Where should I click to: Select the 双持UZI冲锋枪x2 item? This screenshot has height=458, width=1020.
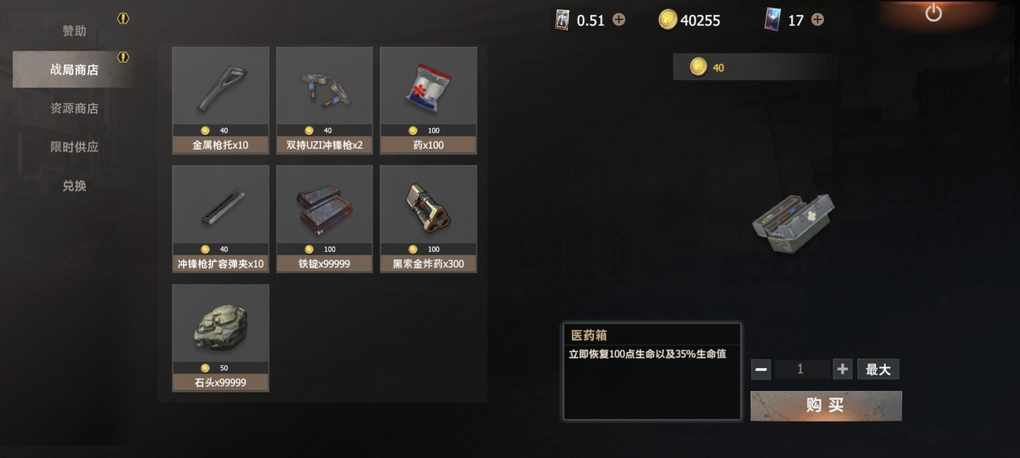325,100
